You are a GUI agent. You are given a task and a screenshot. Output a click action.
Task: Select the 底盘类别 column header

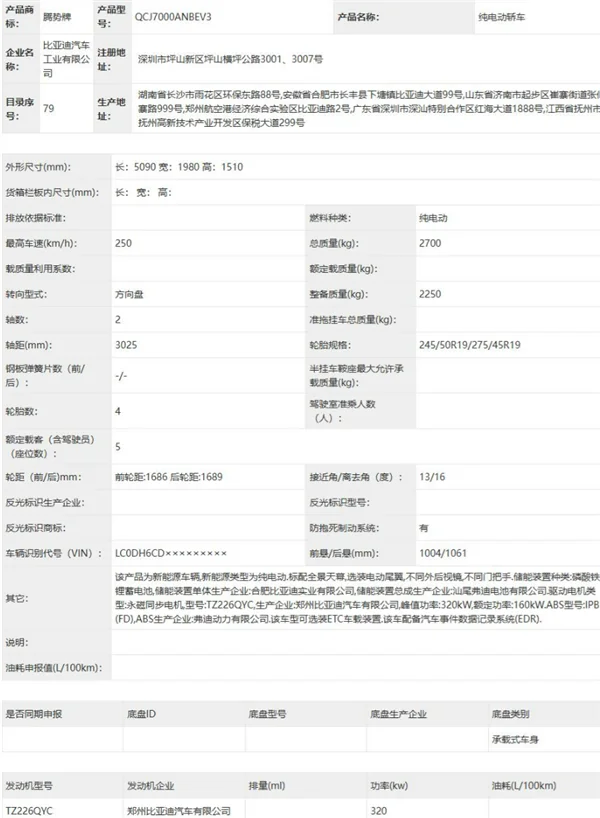[x=510, y=714]
